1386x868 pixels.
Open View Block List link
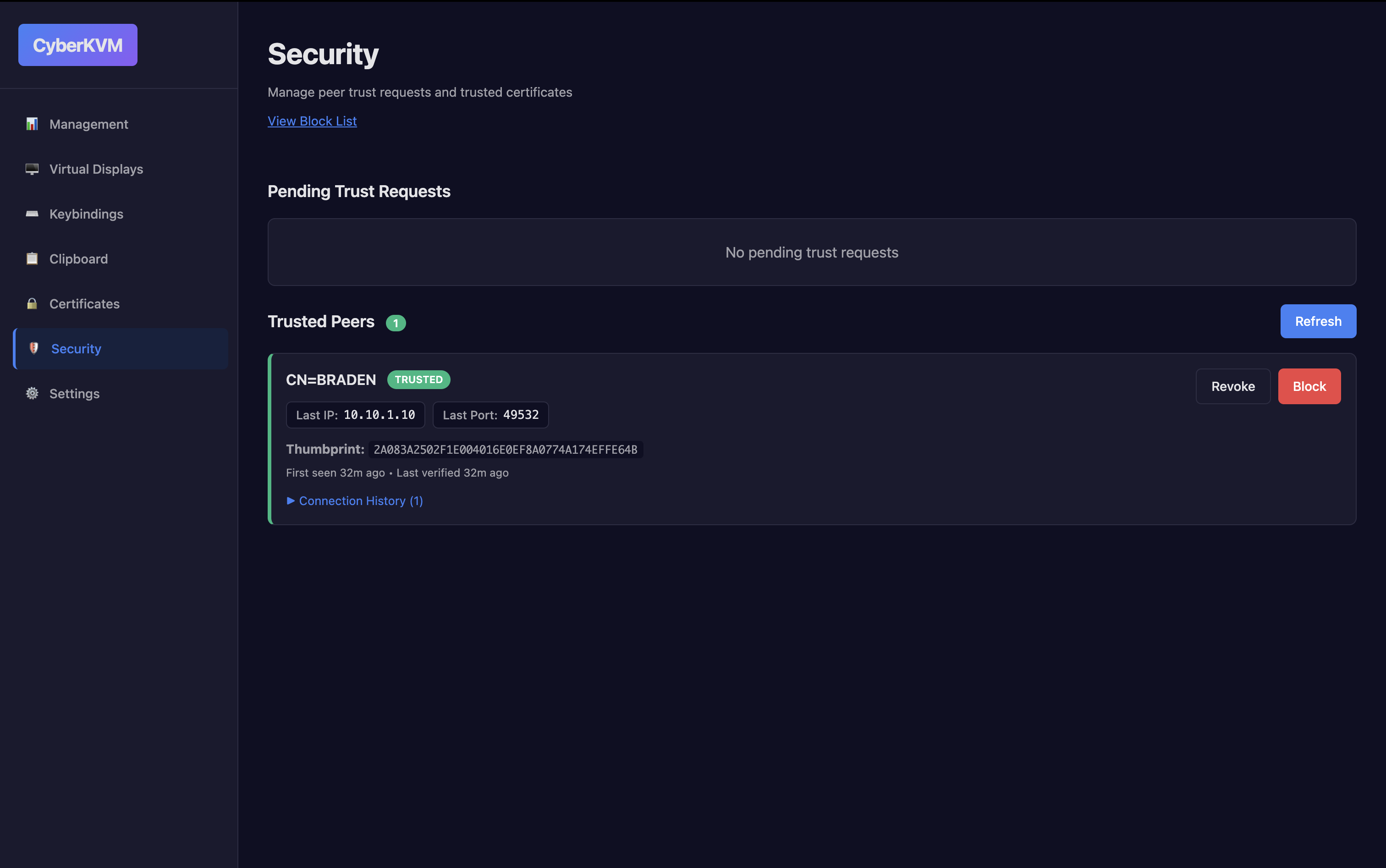point(312,121)
